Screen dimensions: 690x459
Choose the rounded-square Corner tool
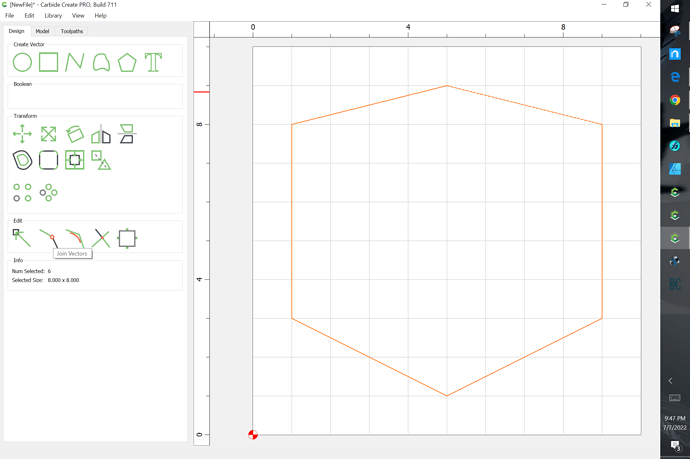click(x=48, y=160)
